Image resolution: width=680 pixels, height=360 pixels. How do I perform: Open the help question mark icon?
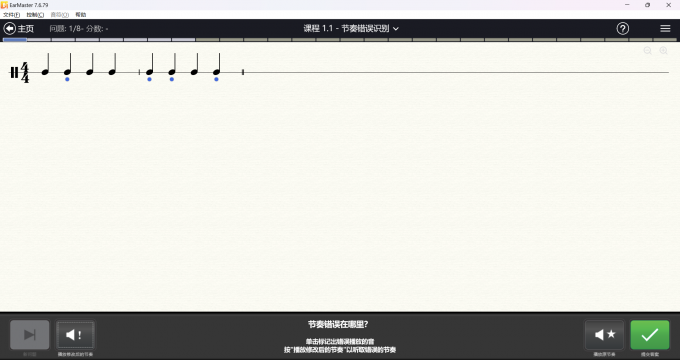[x=623, y=29]
